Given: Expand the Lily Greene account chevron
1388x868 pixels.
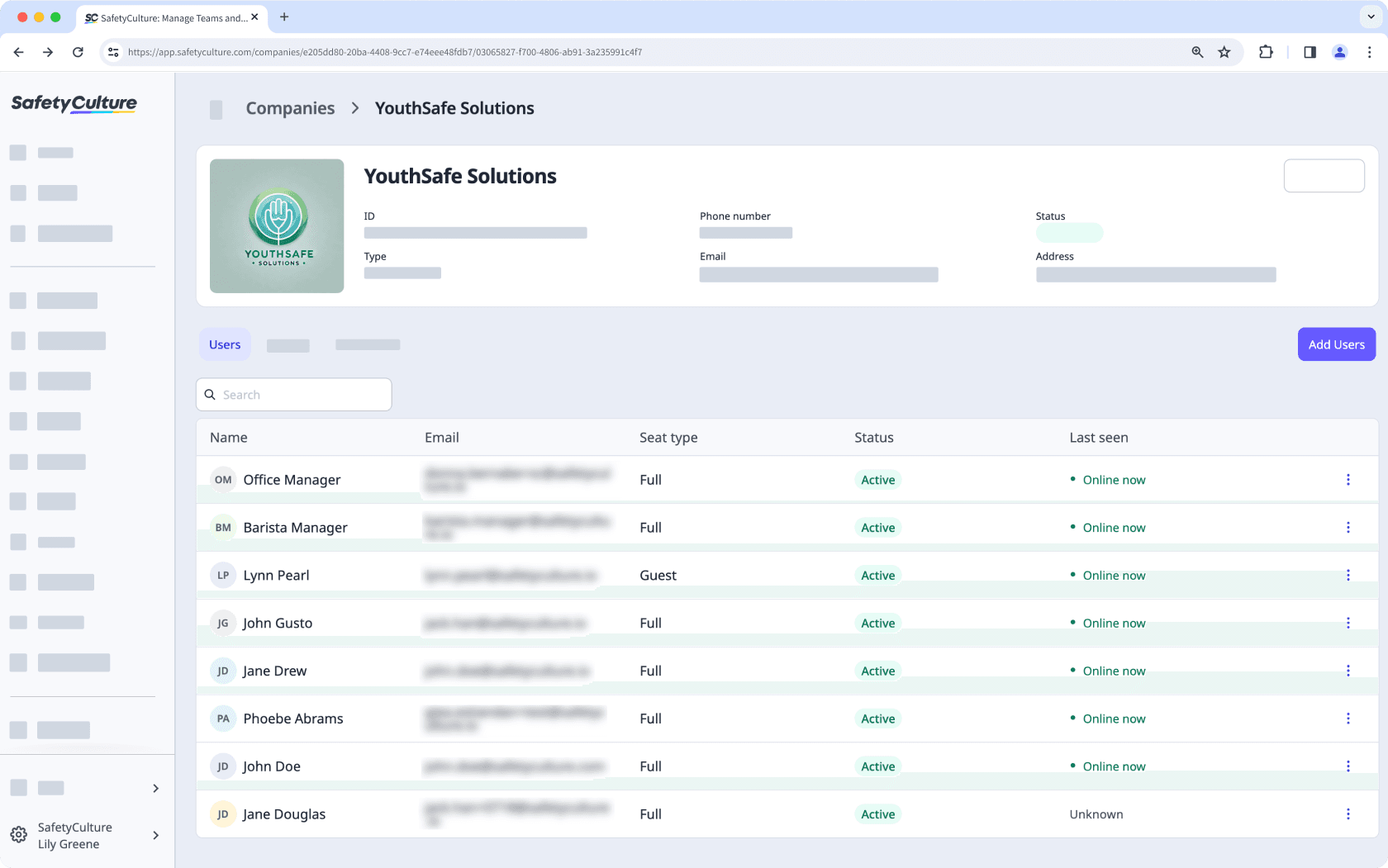Looking at the screenshot, I should click(155, 835).
